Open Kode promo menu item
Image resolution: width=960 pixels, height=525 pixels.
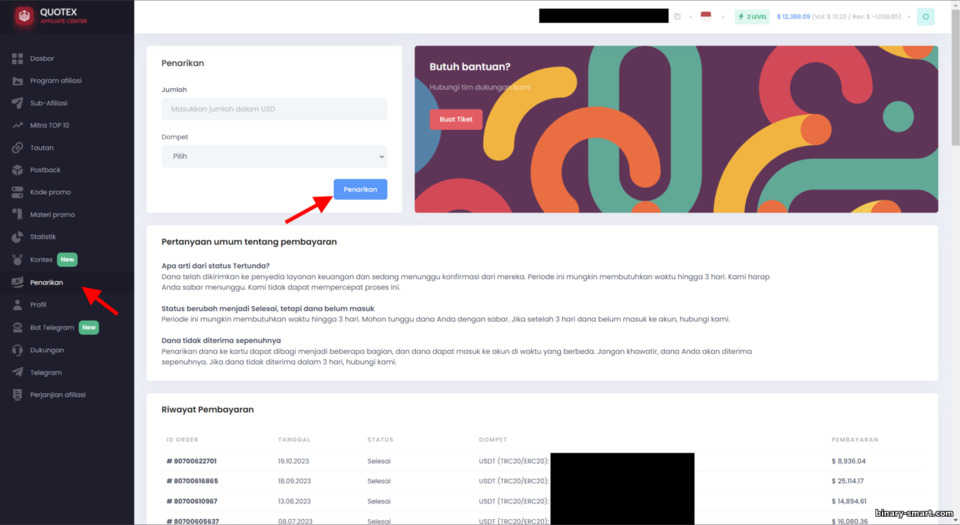click(x=50, y=192)
